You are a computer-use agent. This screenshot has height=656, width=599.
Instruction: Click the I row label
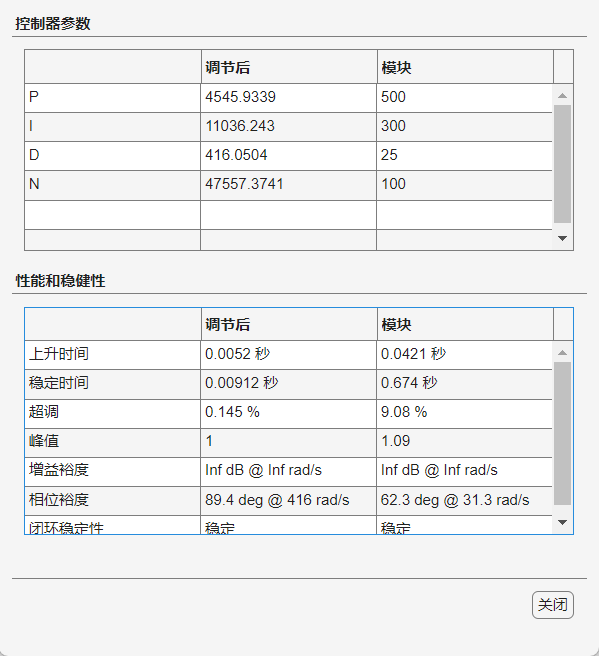pyautogui.click(x=31, y=126)
